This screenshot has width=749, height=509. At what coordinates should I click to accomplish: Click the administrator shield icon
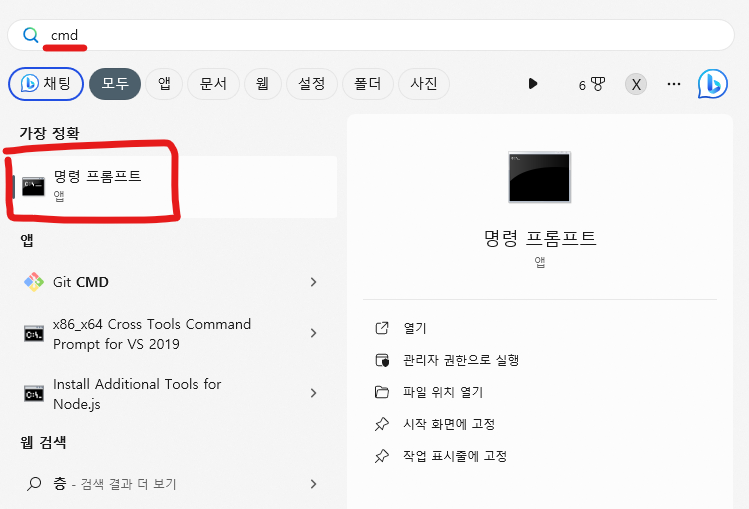[382, 360]
